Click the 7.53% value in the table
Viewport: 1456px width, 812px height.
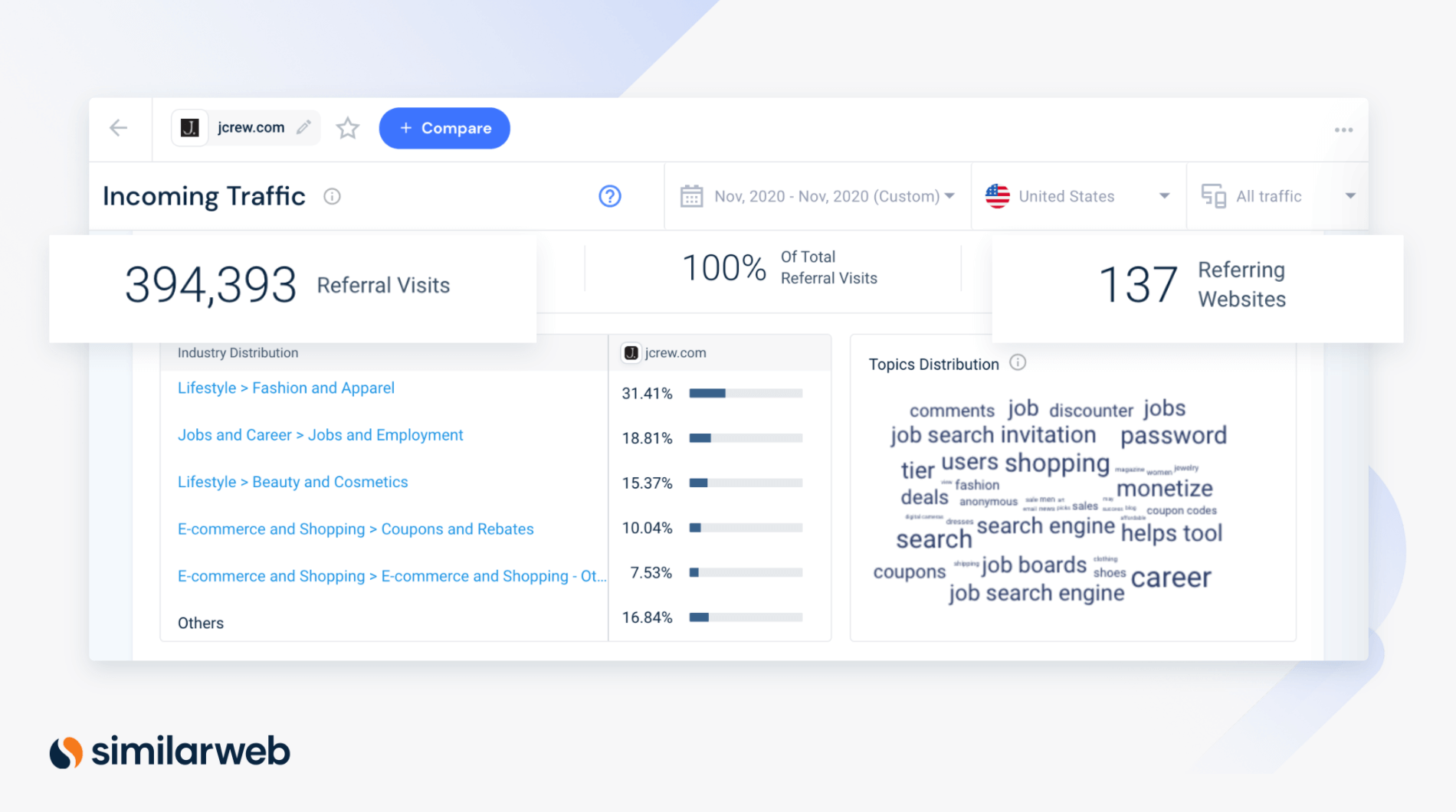[x=651, y=573]
